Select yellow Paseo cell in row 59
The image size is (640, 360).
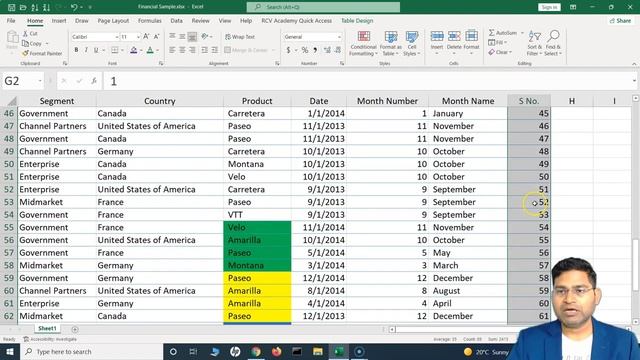(257, 278)
